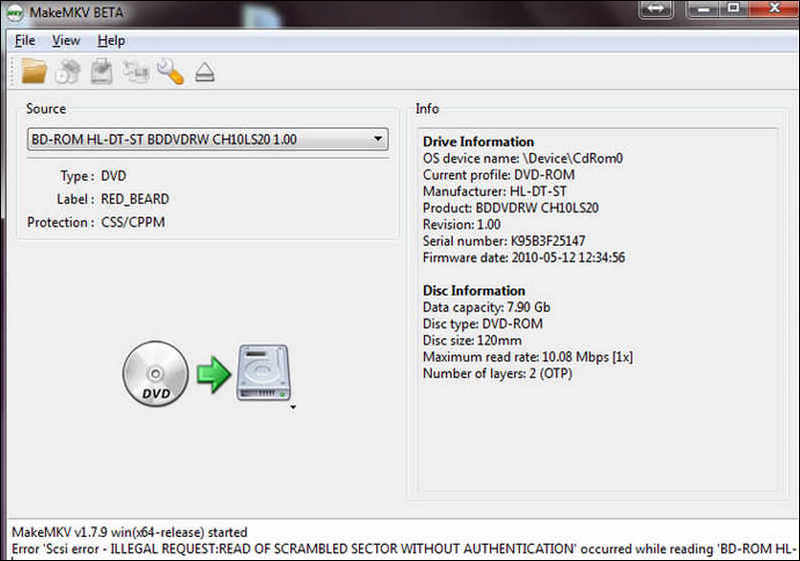Click the Info group label
This screenshot has height=561, width=800.
(427, 109)
